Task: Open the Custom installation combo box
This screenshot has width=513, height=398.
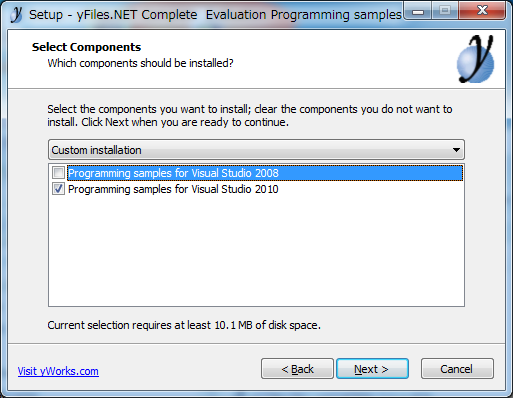Action: pos(256,150)
